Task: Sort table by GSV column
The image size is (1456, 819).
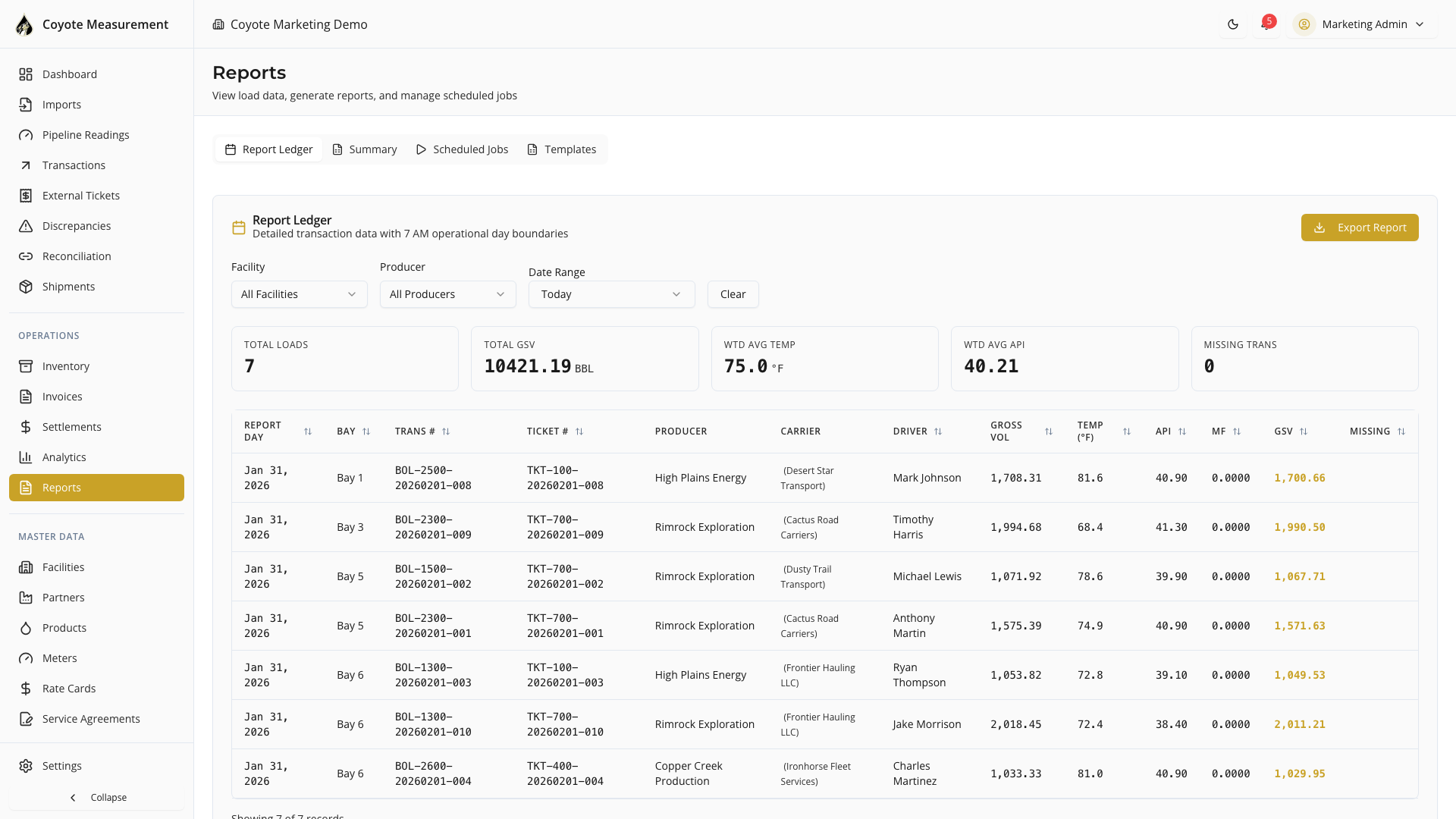Action: pos(1303,431)
